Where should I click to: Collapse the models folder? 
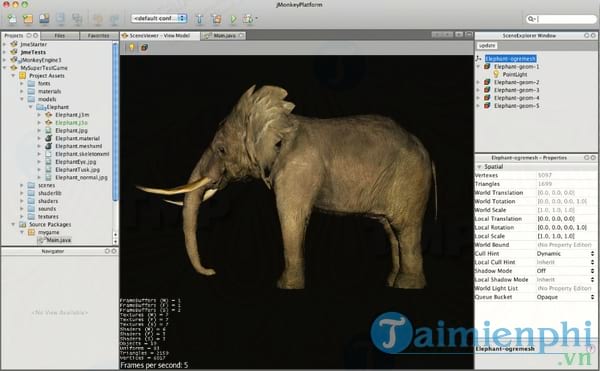22,99
